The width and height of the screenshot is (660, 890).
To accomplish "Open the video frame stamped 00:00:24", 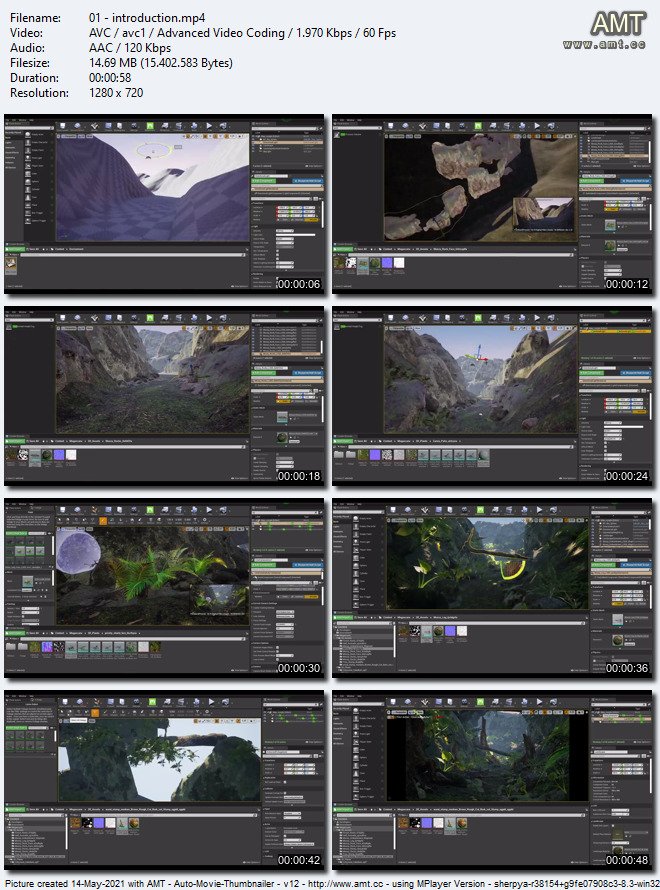I will tap(492, 396).
